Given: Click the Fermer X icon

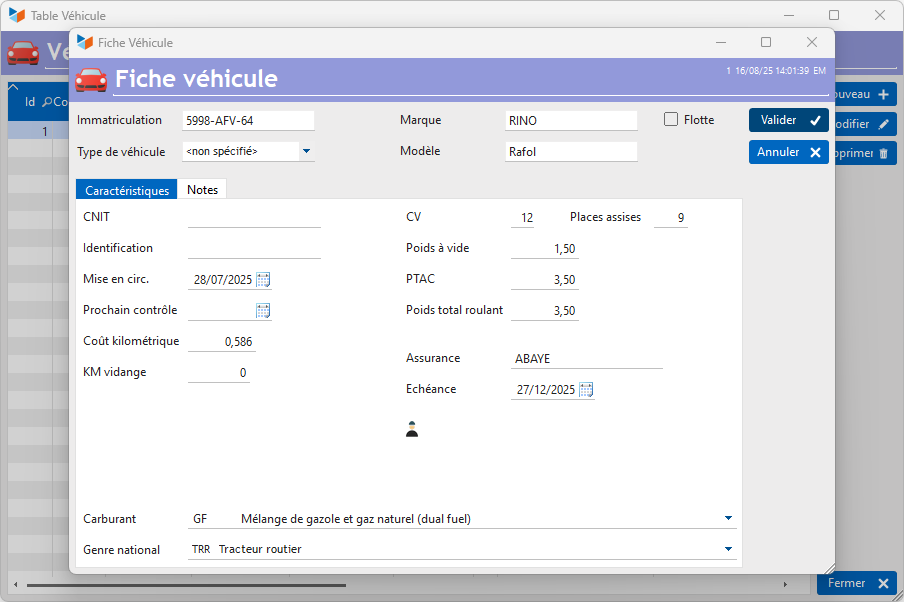Looking at the screenshot, I should coord(883,584).
